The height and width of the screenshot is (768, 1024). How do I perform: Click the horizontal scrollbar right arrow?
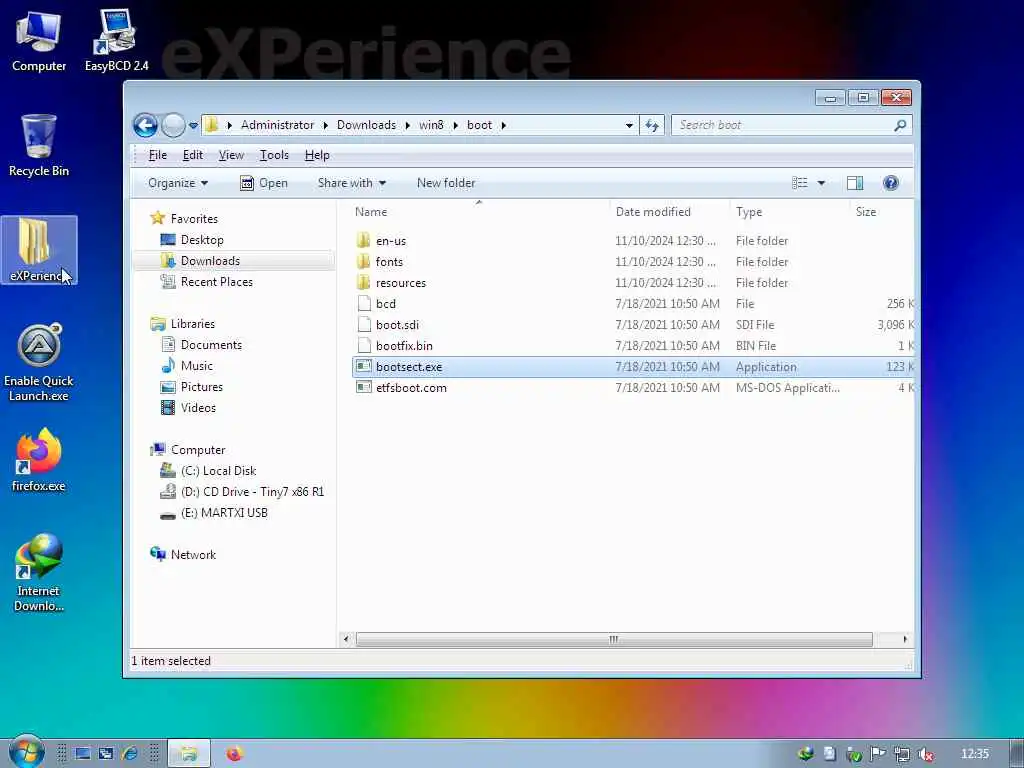pos(905,639)
